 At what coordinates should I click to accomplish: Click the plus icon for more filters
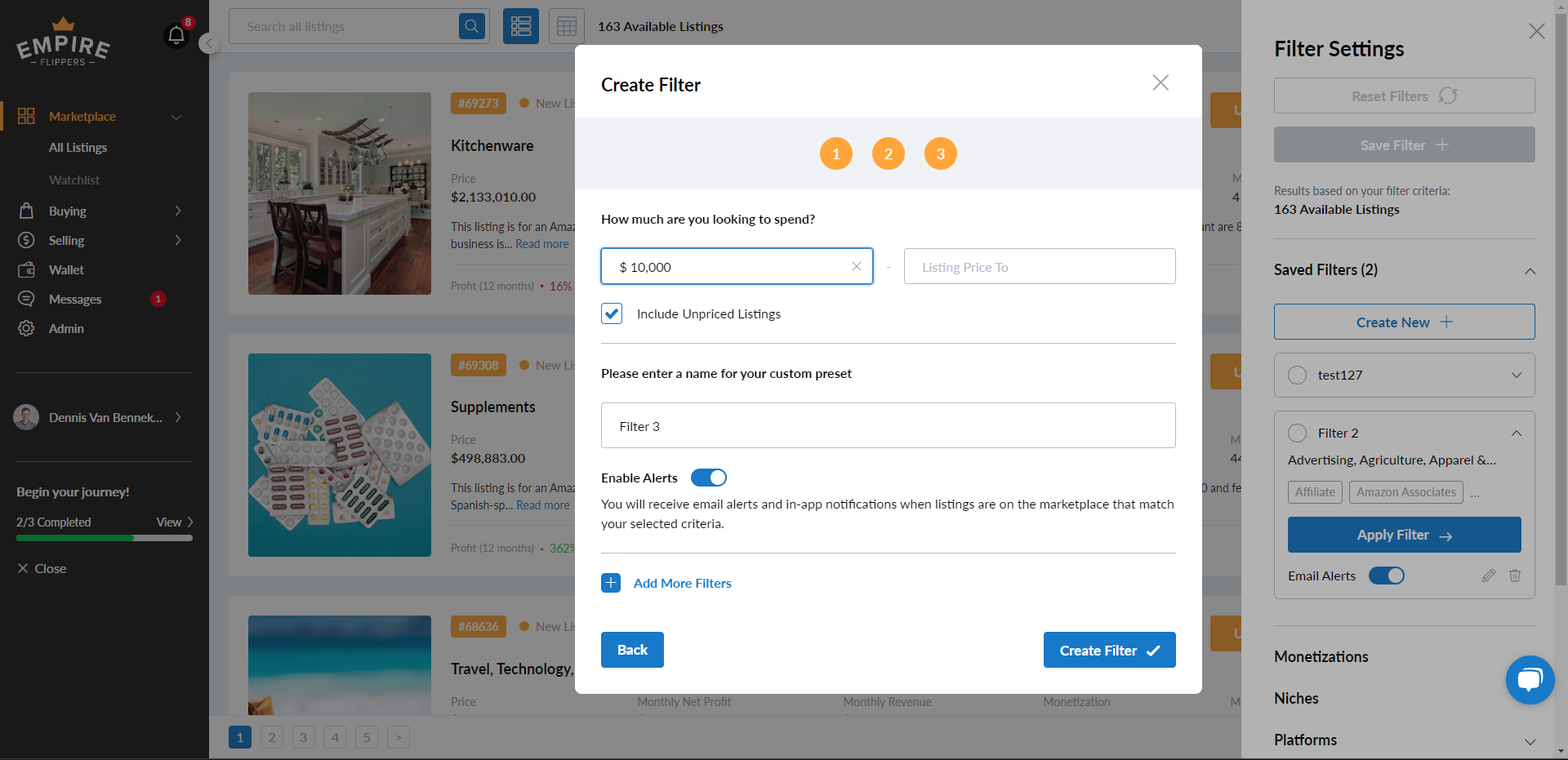[x=611, y=583]
